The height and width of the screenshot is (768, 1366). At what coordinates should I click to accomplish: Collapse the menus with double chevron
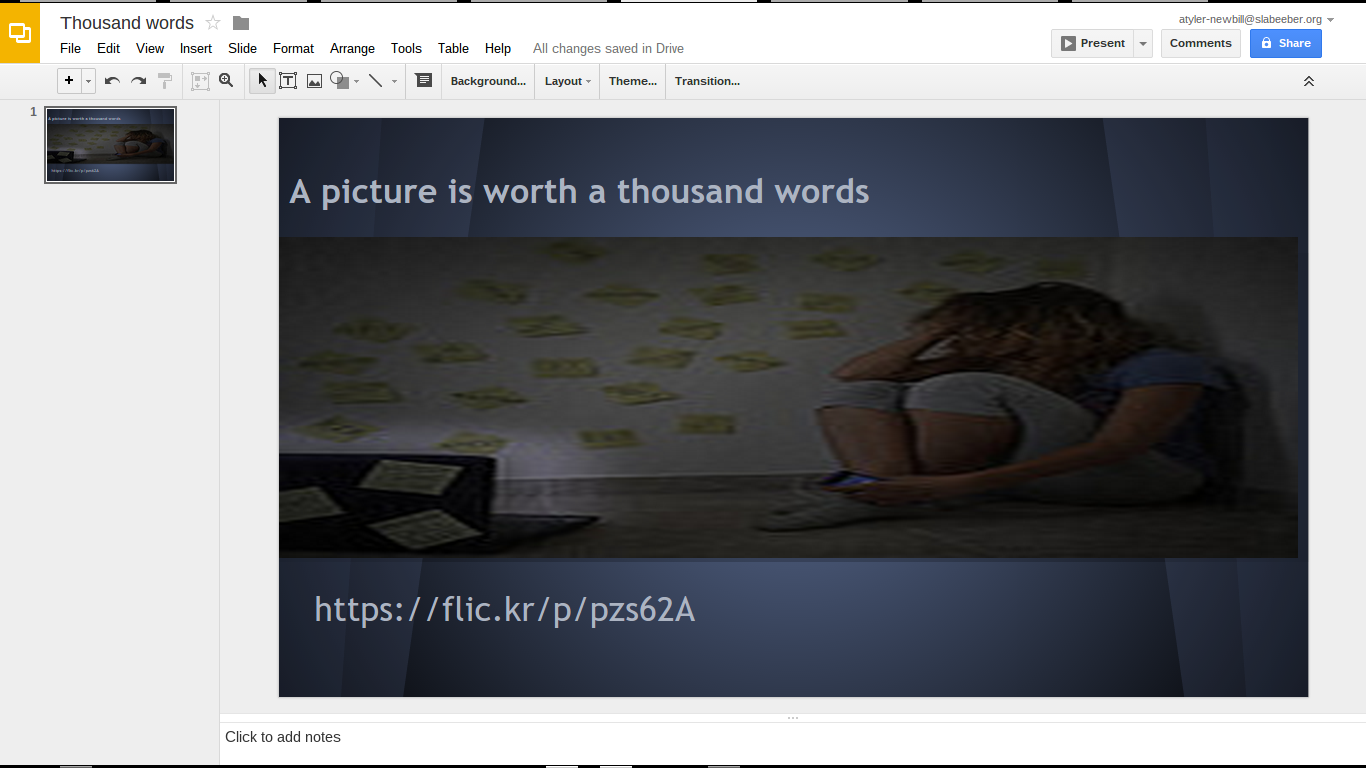pyautogui.click(x=1308, y=81)
